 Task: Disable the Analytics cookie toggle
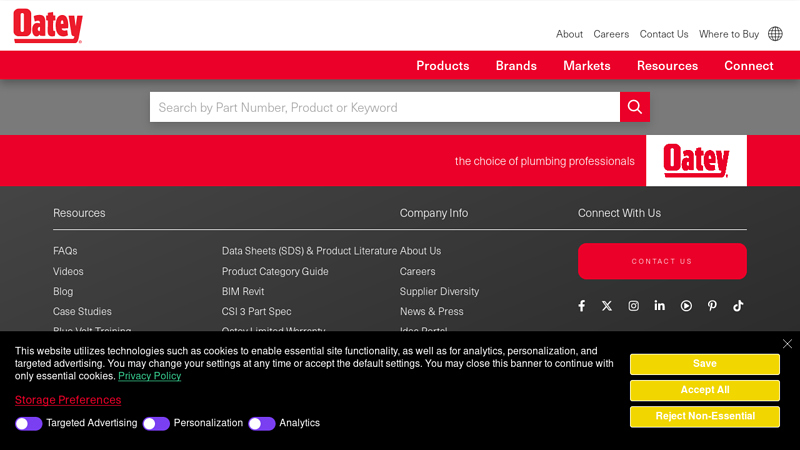pyautogui.click(x=261, y=423)
